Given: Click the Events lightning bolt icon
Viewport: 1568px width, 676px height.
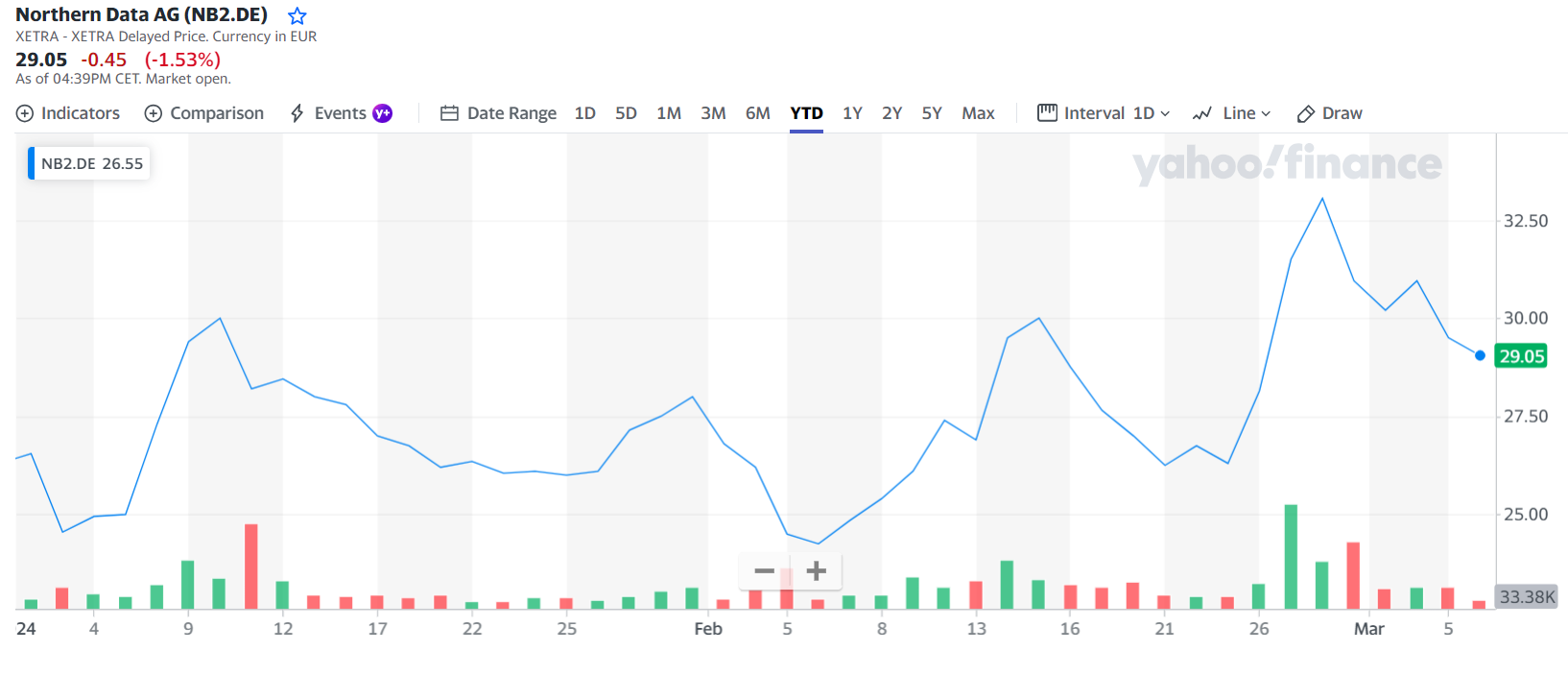Looking at the screenshot, I should [297, 113].
